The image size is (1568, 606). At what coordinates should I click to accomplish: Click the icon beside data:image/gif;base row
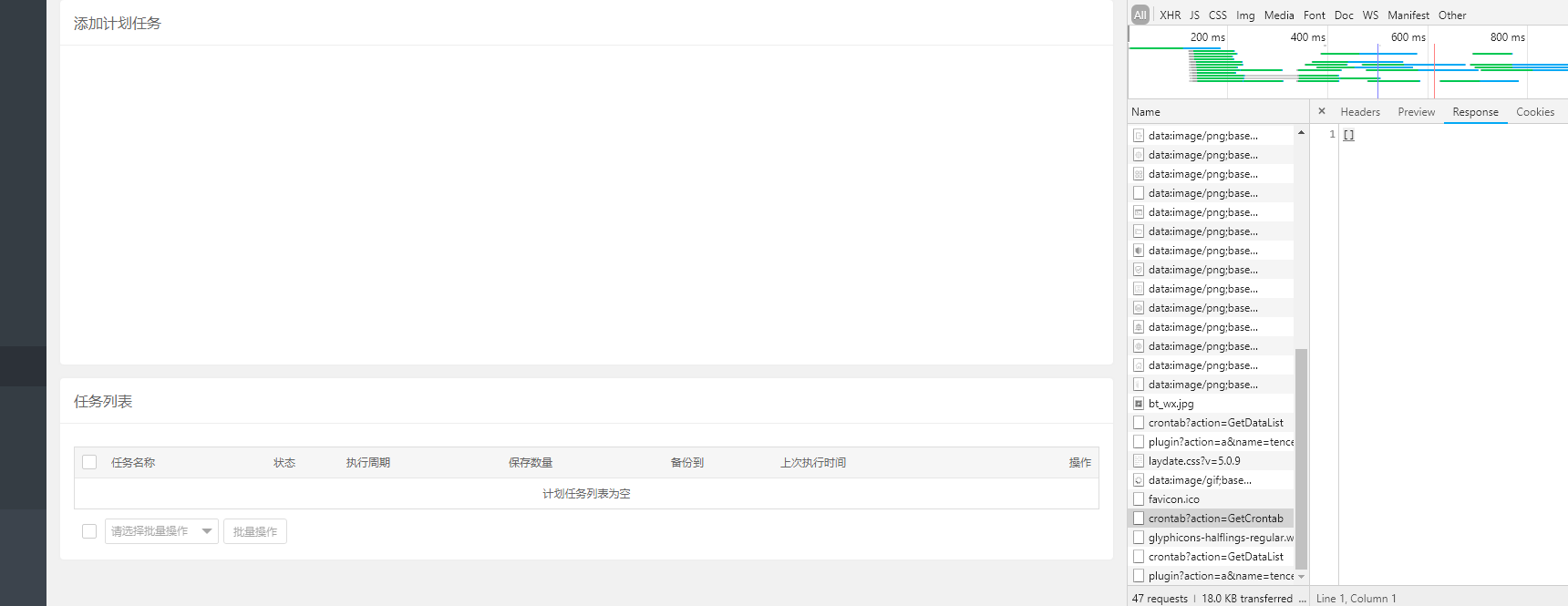coord(1139,480)
